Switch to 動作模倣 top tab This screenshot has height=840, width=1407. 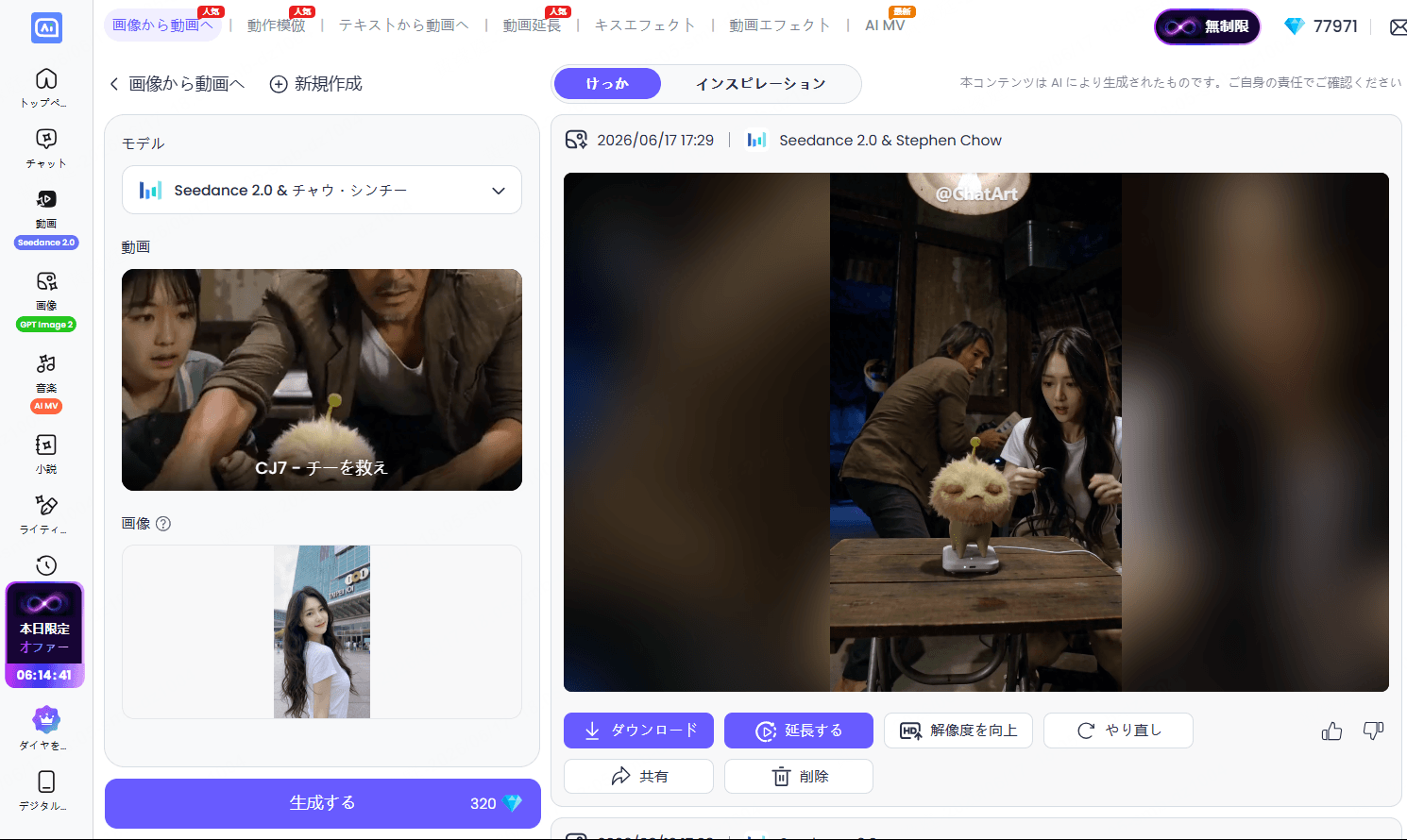(276, 25)
